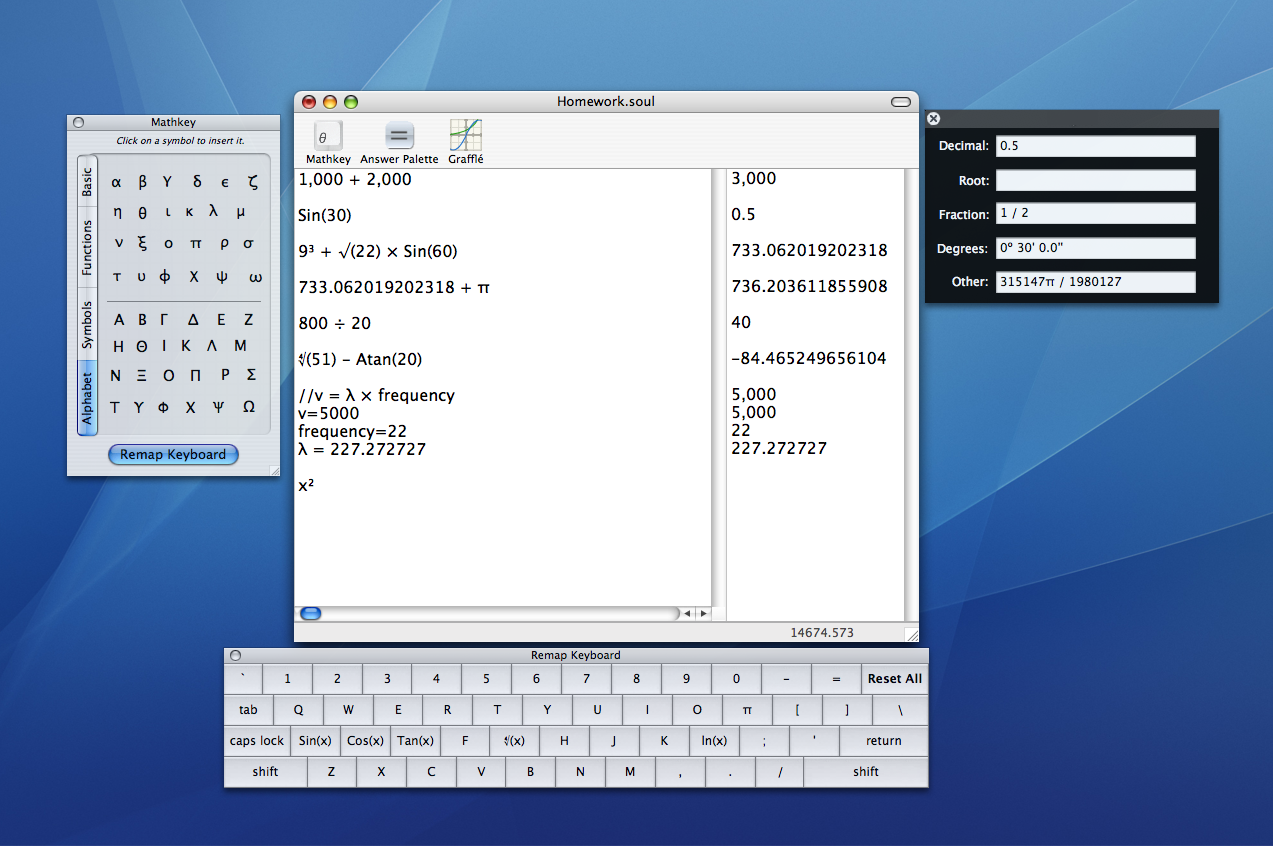1273x846 pixels.
Task: Click the tab key on Remap Keyboard
Action: 249,710
